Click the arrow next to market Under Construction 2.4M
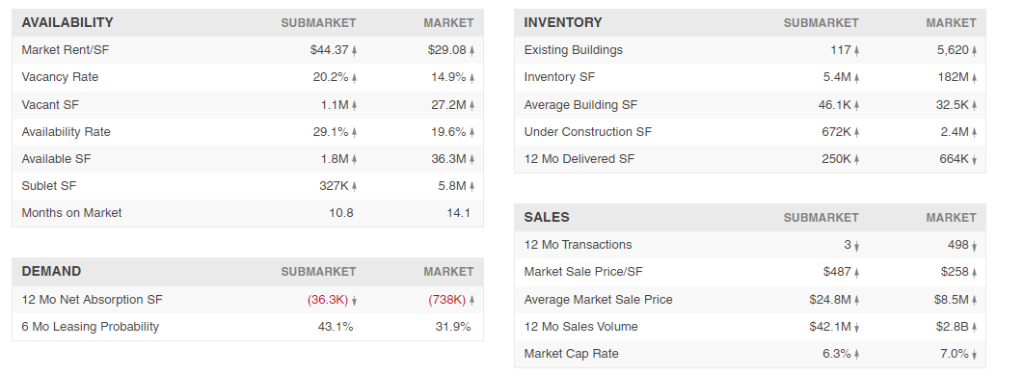Screen dimensions: 1024x376 point(974,132)
